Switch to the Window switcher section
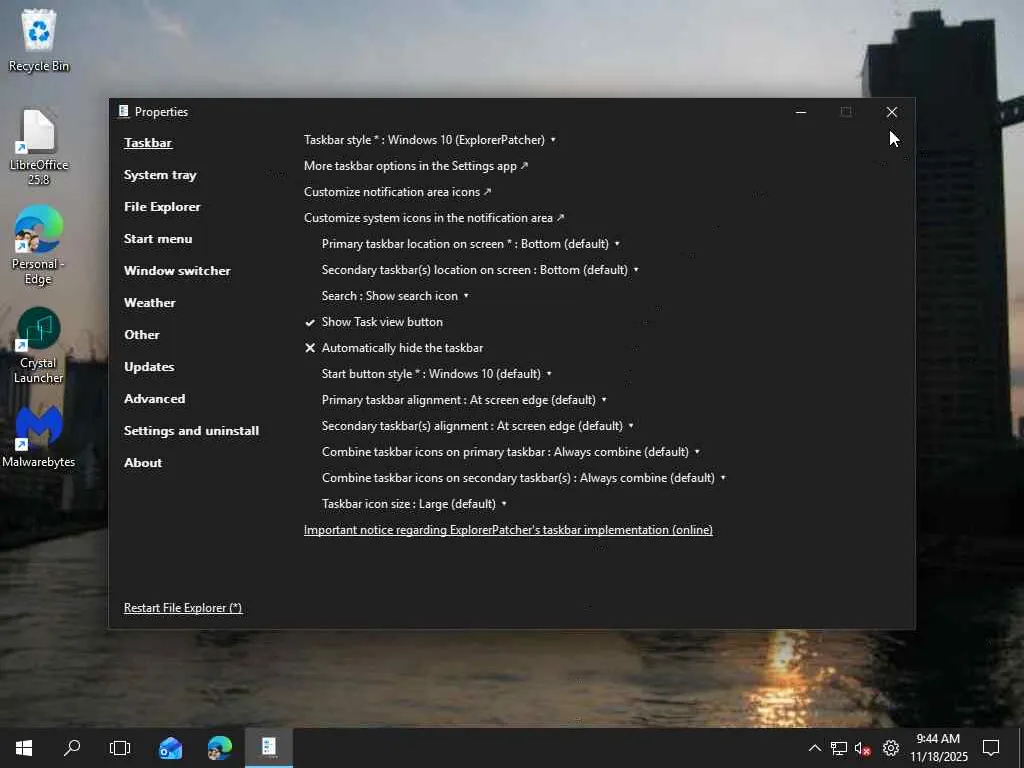 pyautogui.click(x=177, y=270)
